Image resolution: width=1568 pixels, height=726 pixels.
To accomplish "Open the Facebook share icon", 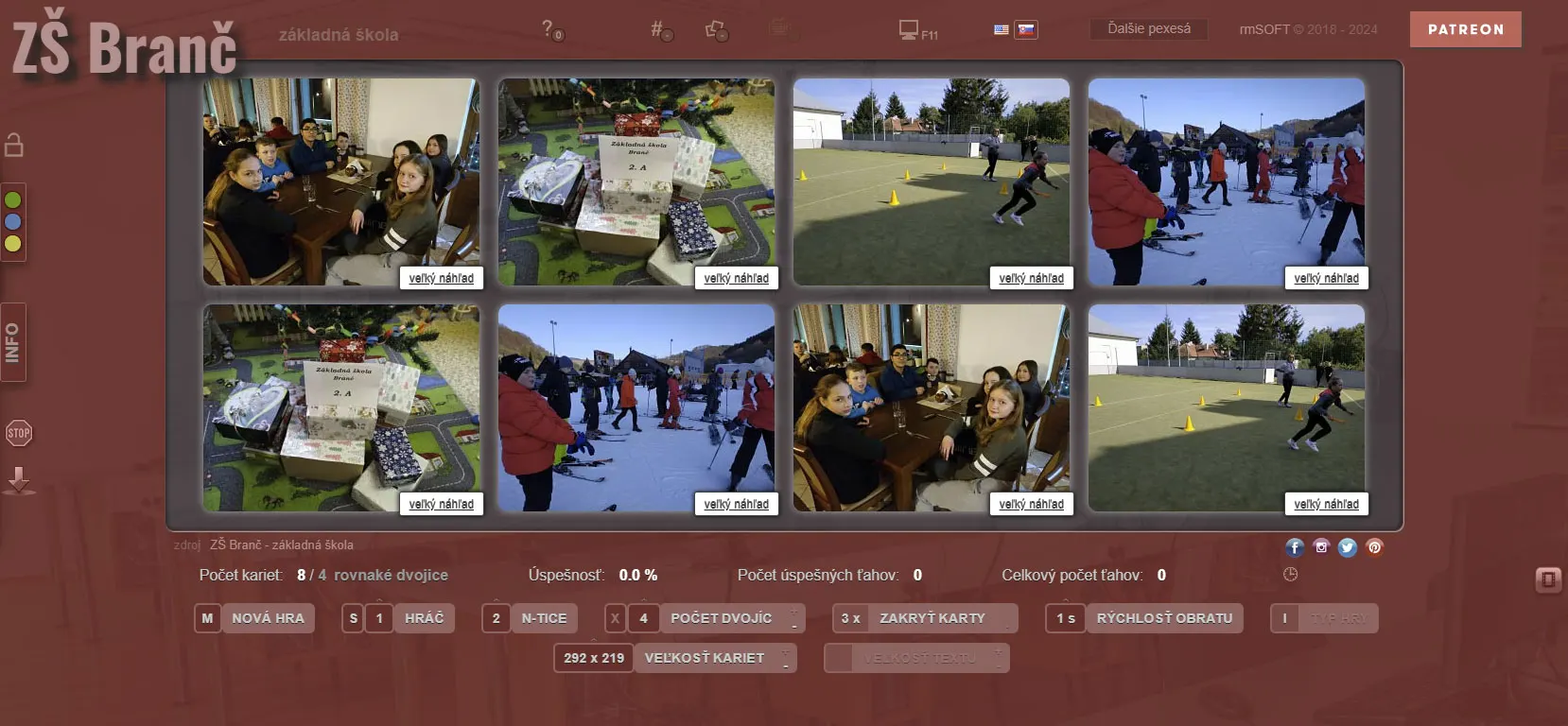I will [x=1295, y=547].
